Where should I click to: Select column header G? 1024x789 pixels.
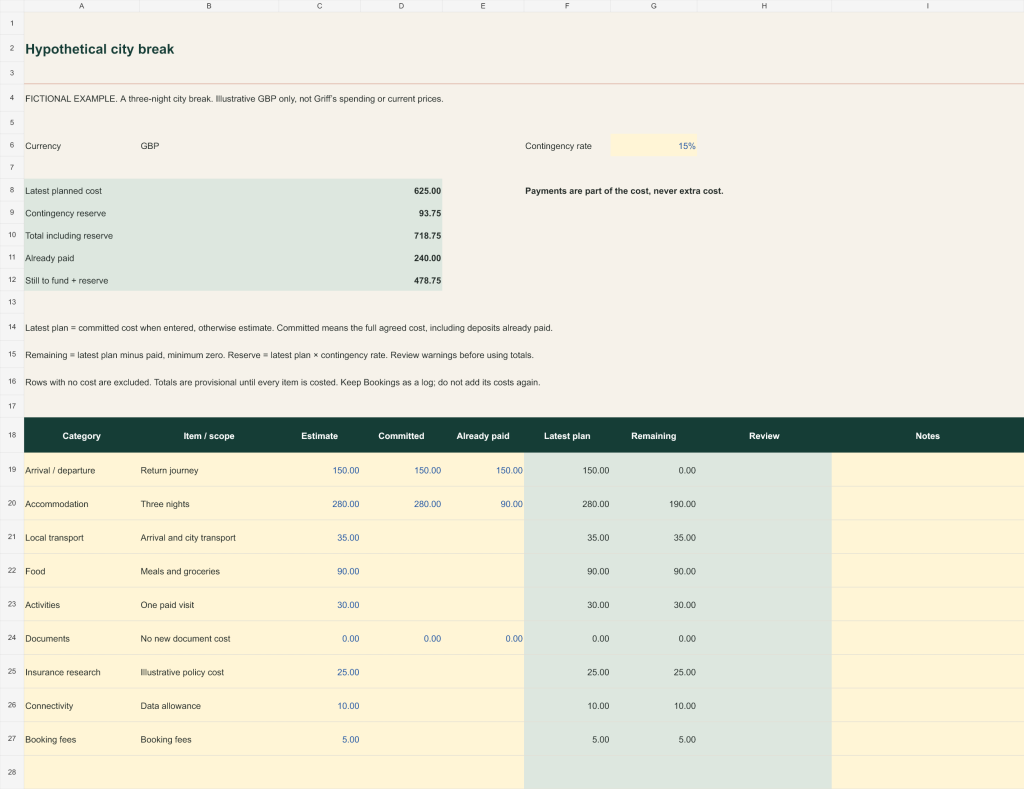coord(654,6)
